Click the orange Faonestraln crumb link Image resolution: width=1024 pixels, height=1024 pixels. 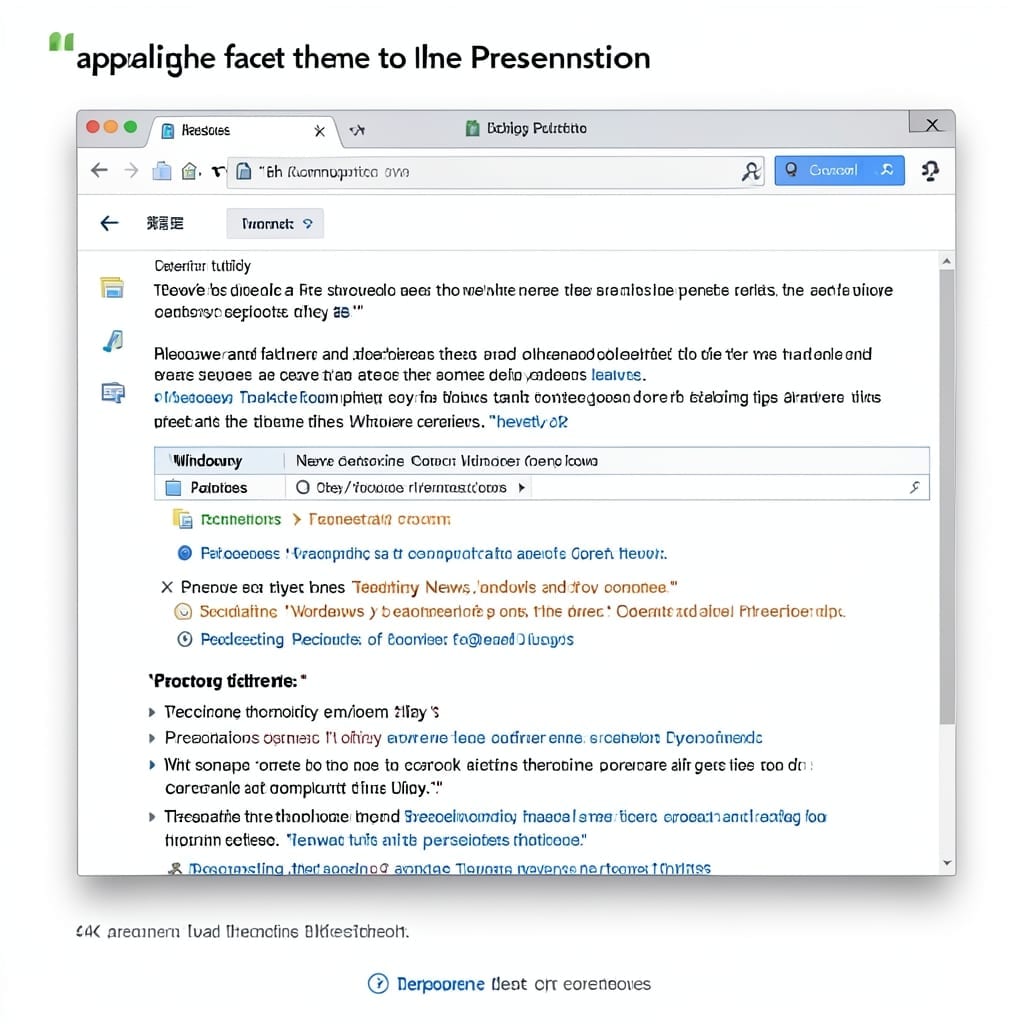(x=379, y=519)
